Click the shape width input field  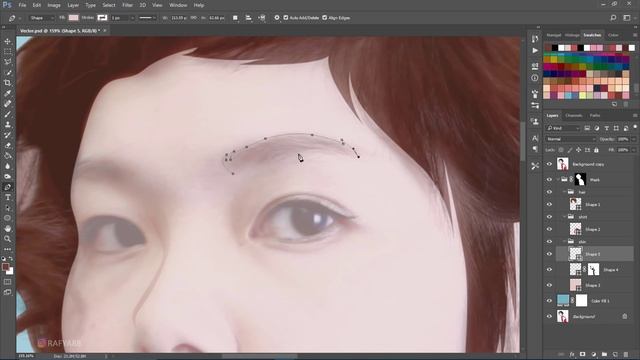point(180,18)
